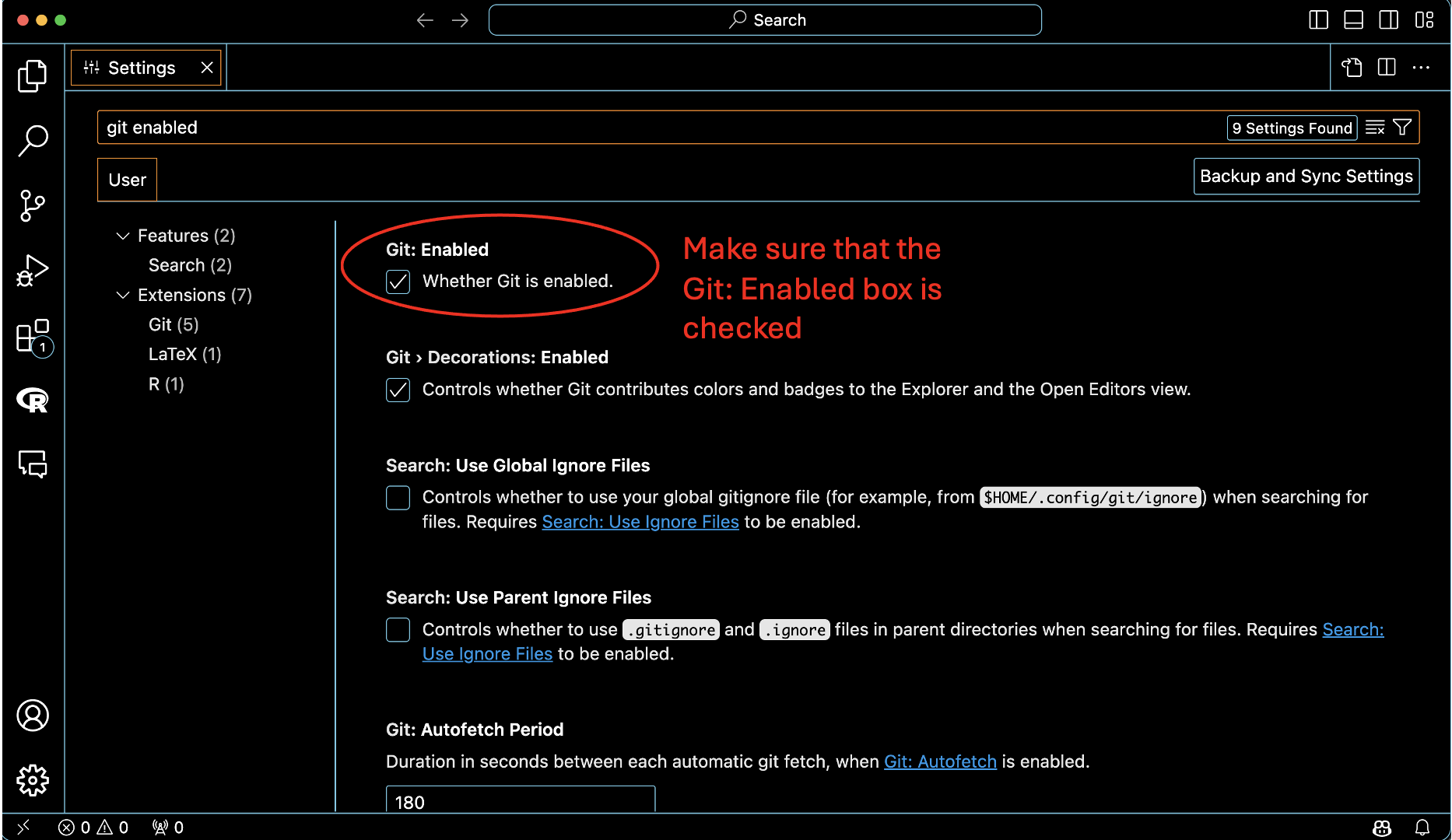Open the Manage gear menu
This screenshot has height=840, width=1452.
point(33,780)
